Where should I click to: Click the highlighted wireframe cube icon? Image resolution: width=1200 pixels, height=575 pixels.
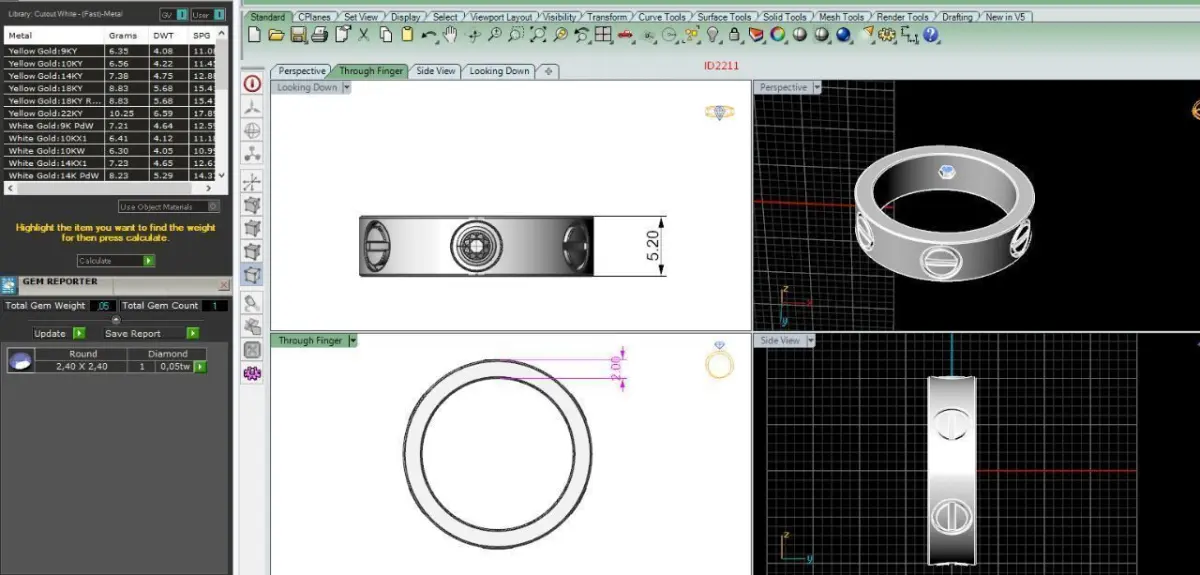[252, 274]
